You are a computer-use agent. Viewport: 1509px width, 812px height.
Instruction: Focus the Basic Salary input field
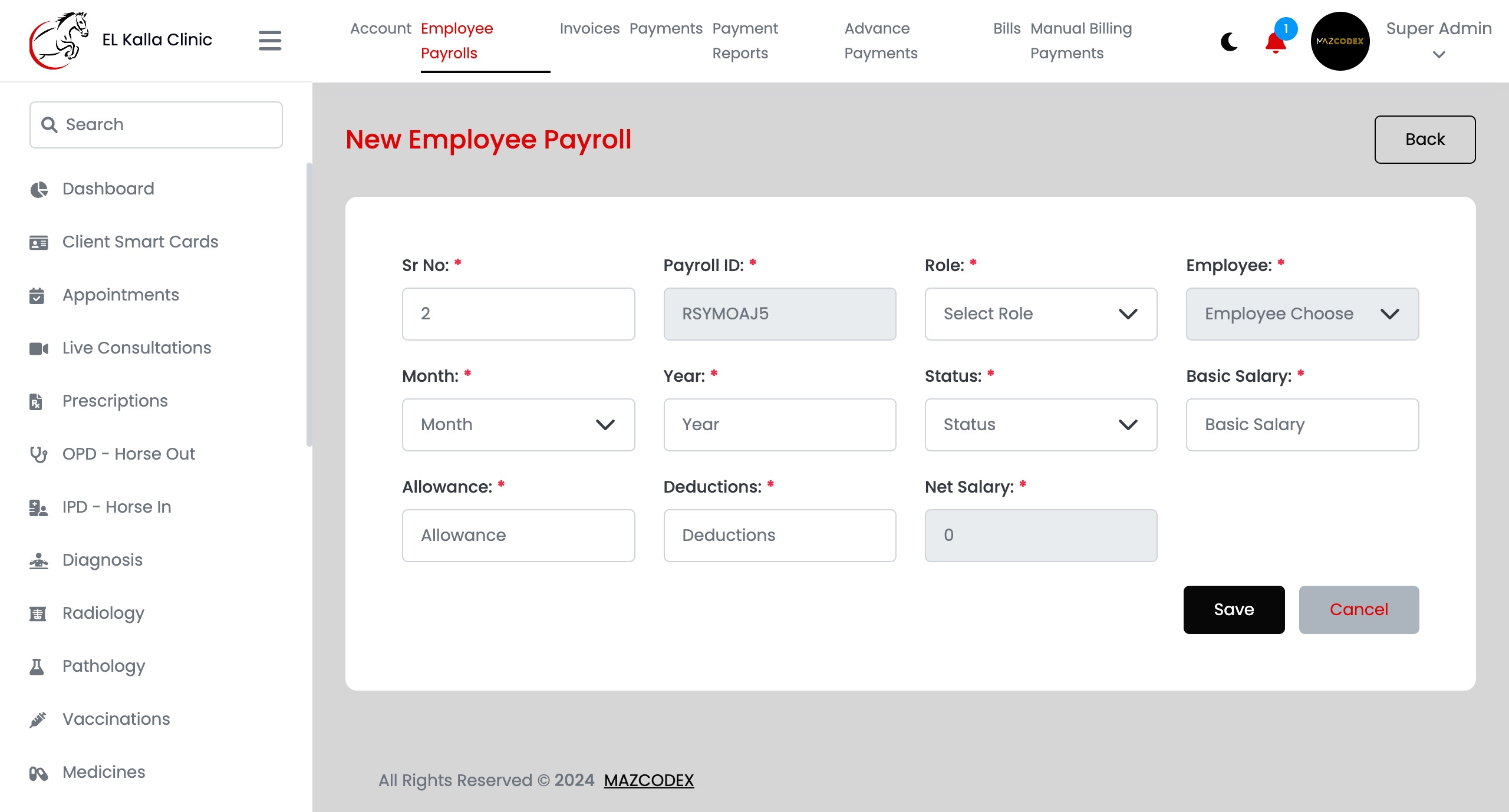(1302, 425)
